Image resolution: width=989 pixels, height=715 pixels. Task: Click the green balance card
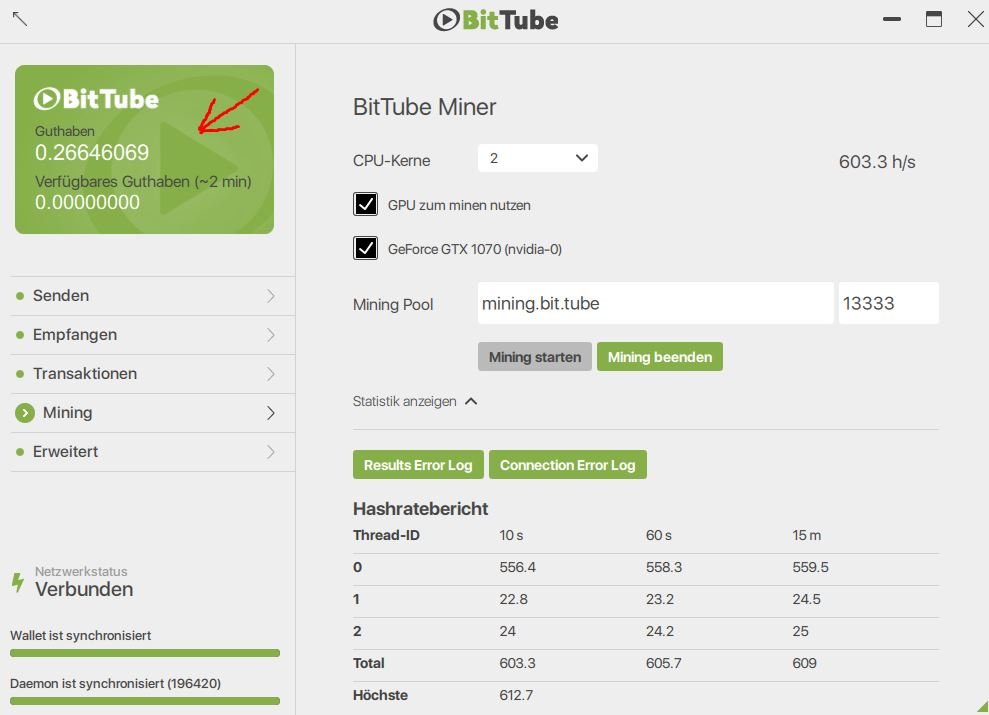coord(144,149)
